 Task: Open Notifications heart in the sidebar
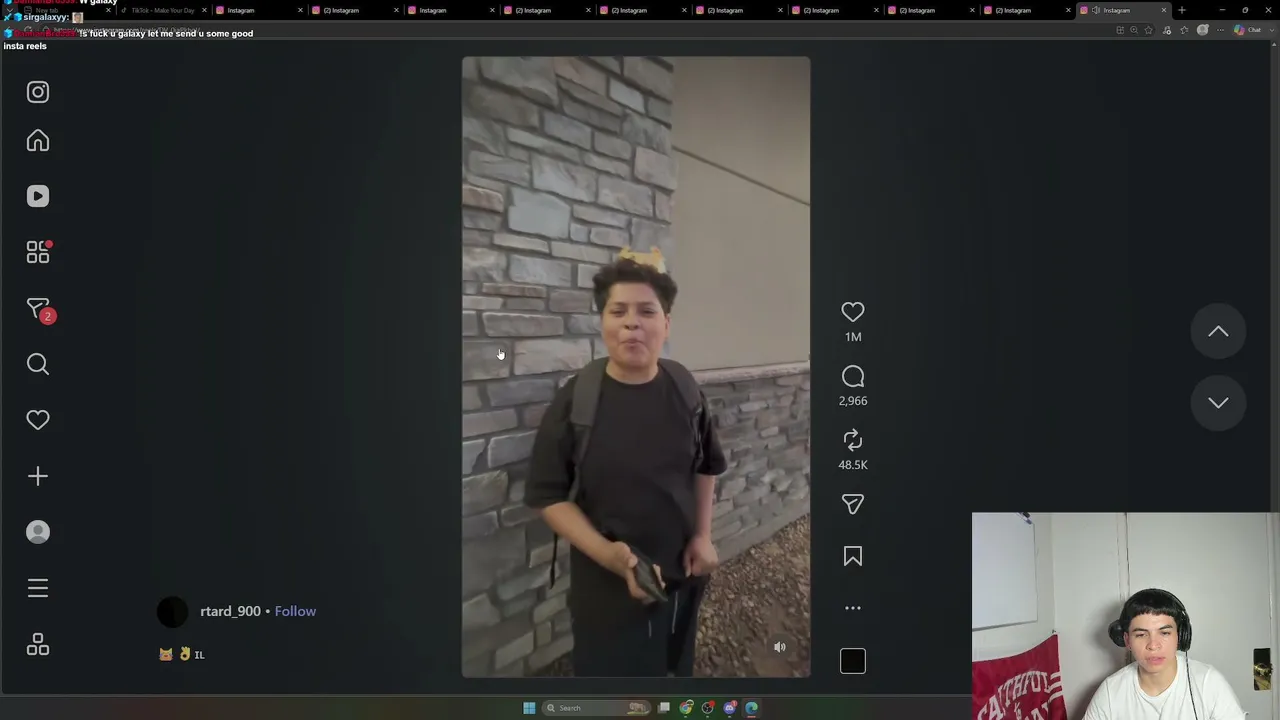tap(38, 420)
